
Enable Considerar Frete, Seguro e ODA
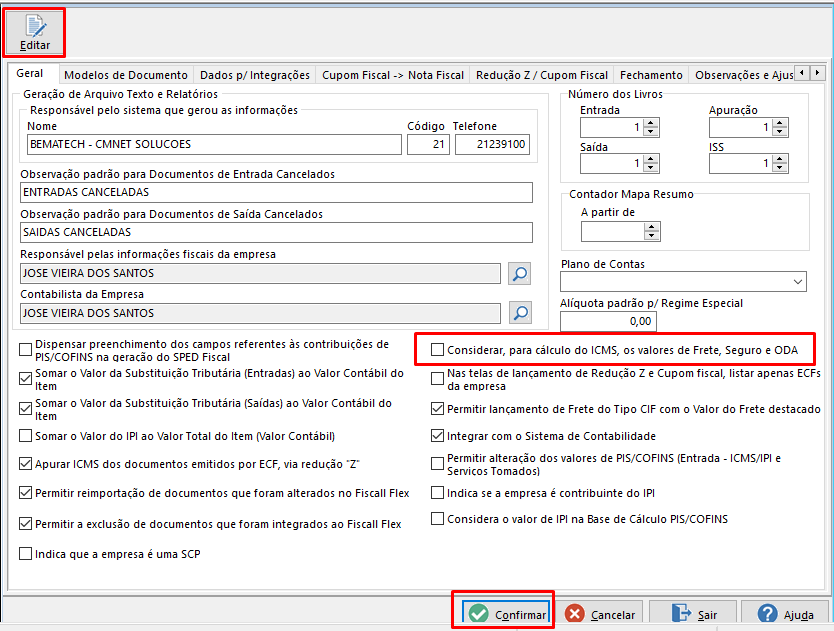pos(437,350)
